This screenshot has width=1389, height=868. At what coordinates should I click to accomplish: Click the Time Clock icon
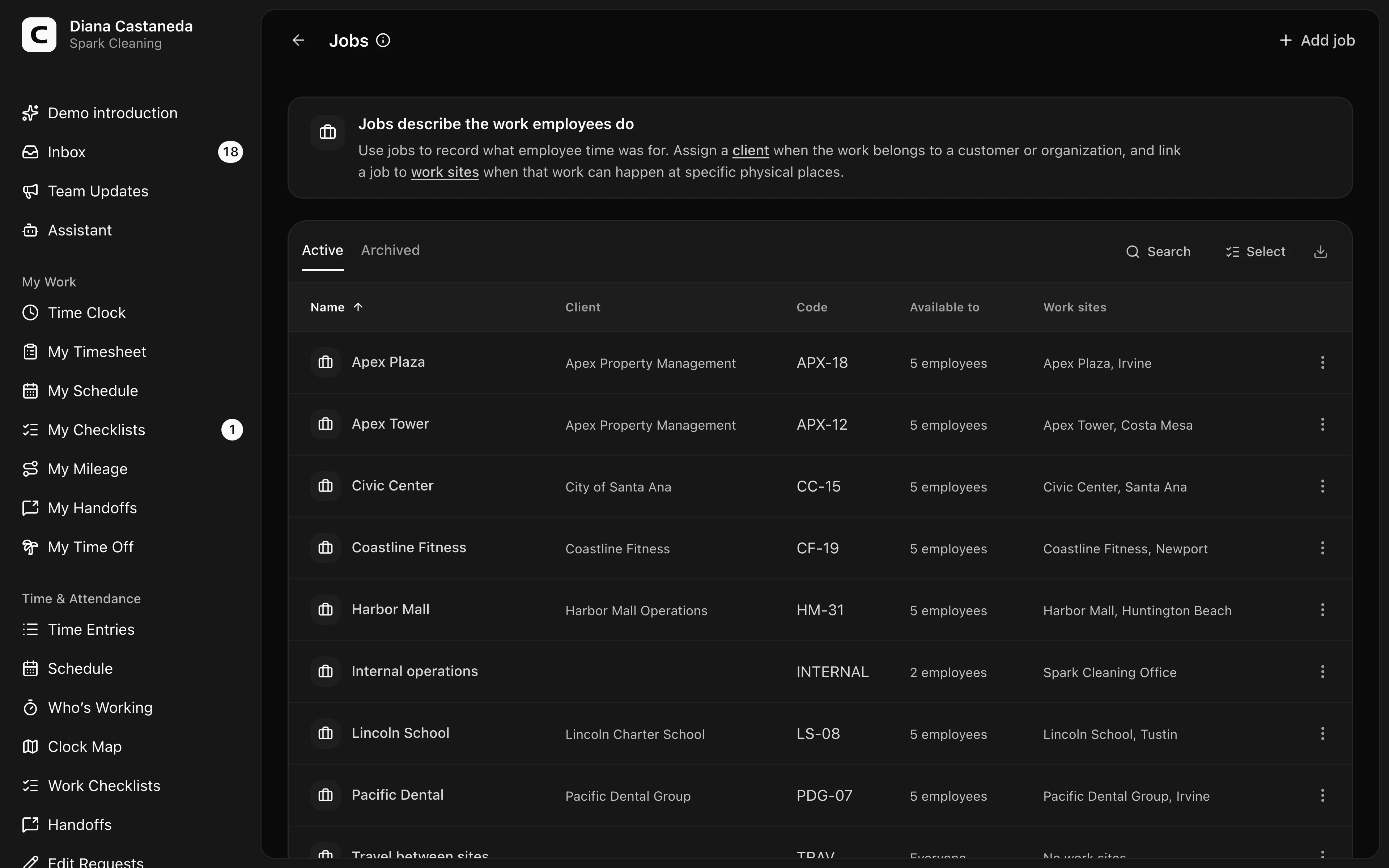click(30, 313)
